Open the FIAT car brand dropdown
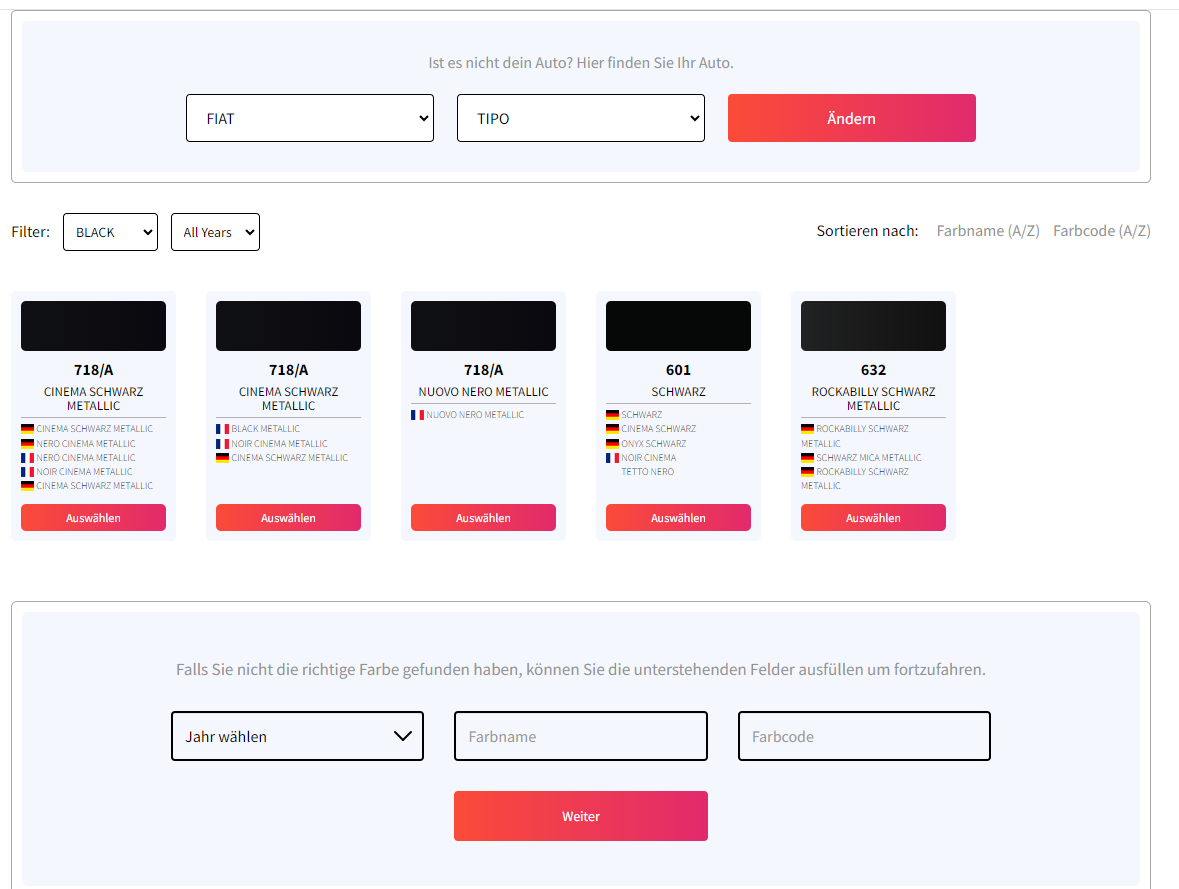Screen dimensions: 1179x889 (310, 118)
